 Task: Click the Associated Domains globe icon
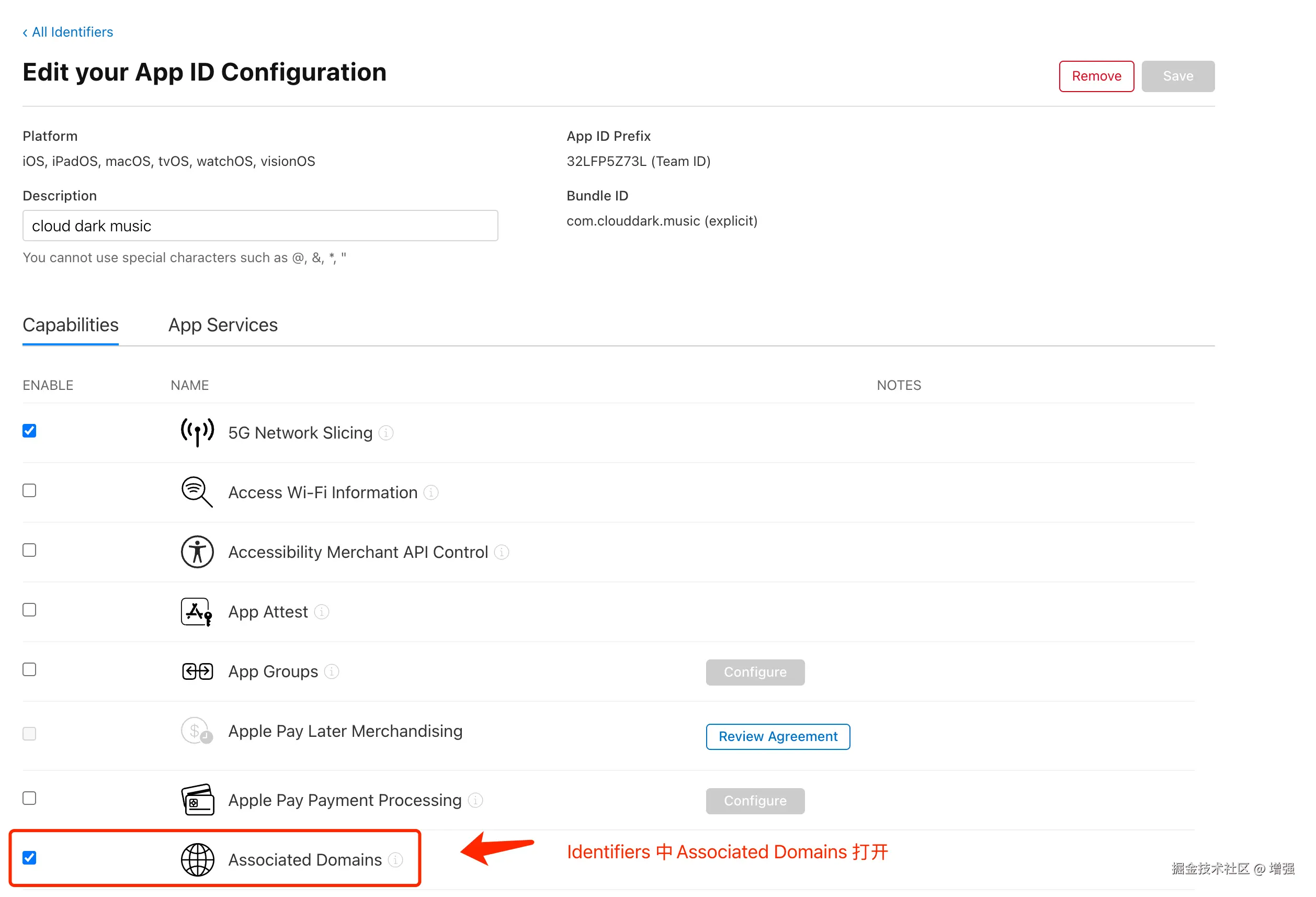tap(197, 860)
